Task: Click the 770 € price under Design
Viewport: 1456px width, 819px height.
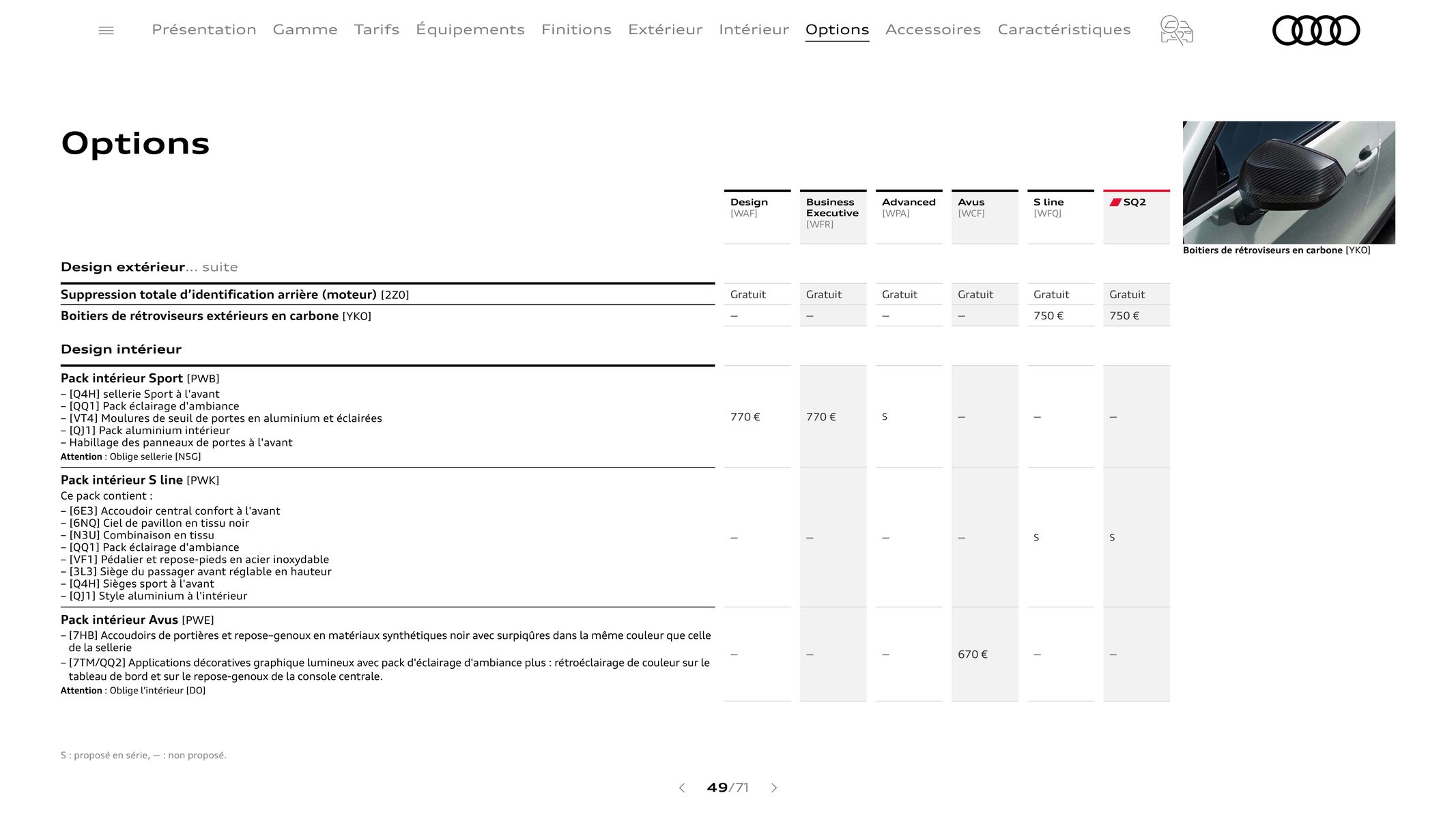Action: (745, 416)
